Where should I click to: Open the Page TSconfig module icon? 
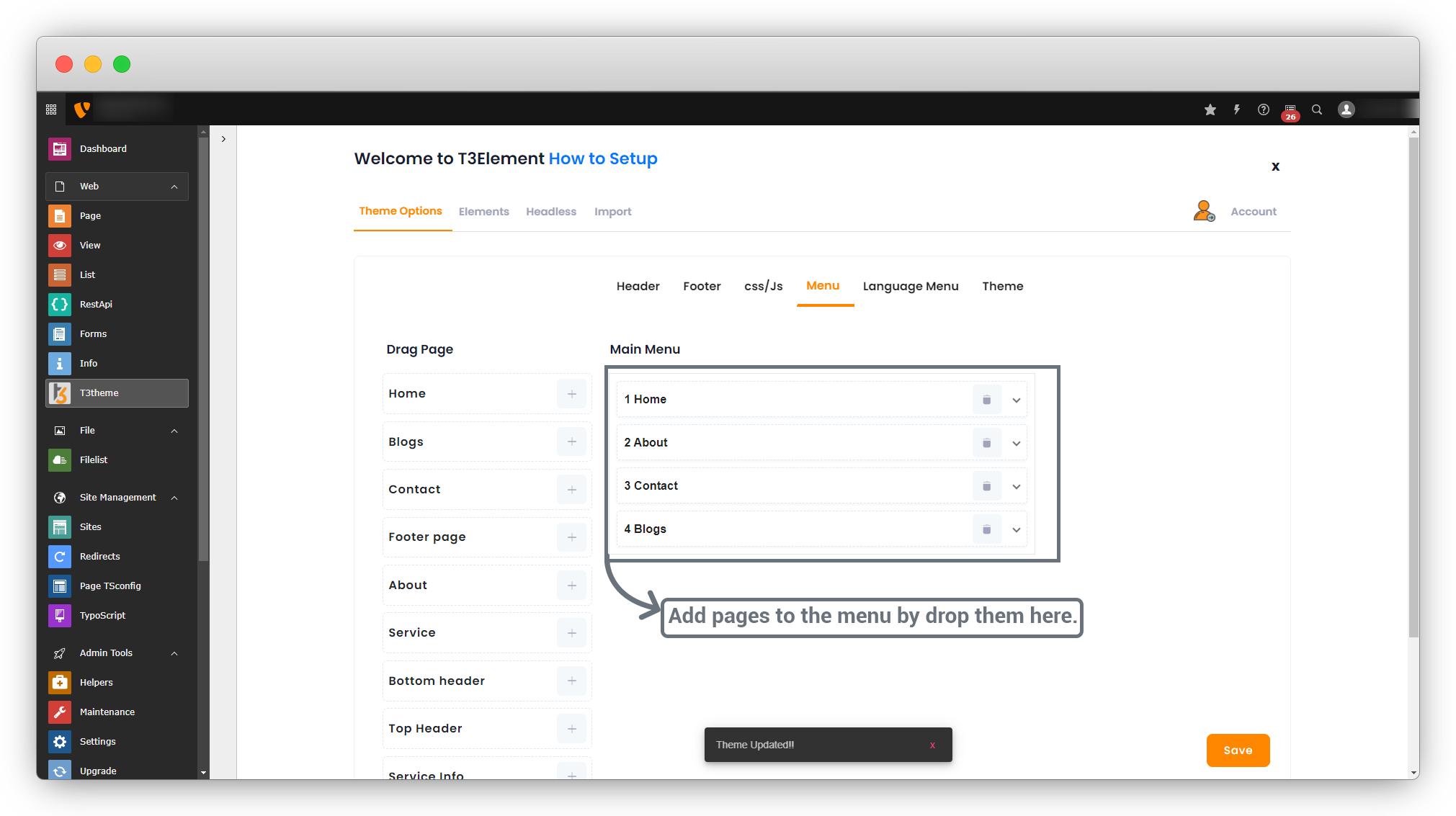60,586
